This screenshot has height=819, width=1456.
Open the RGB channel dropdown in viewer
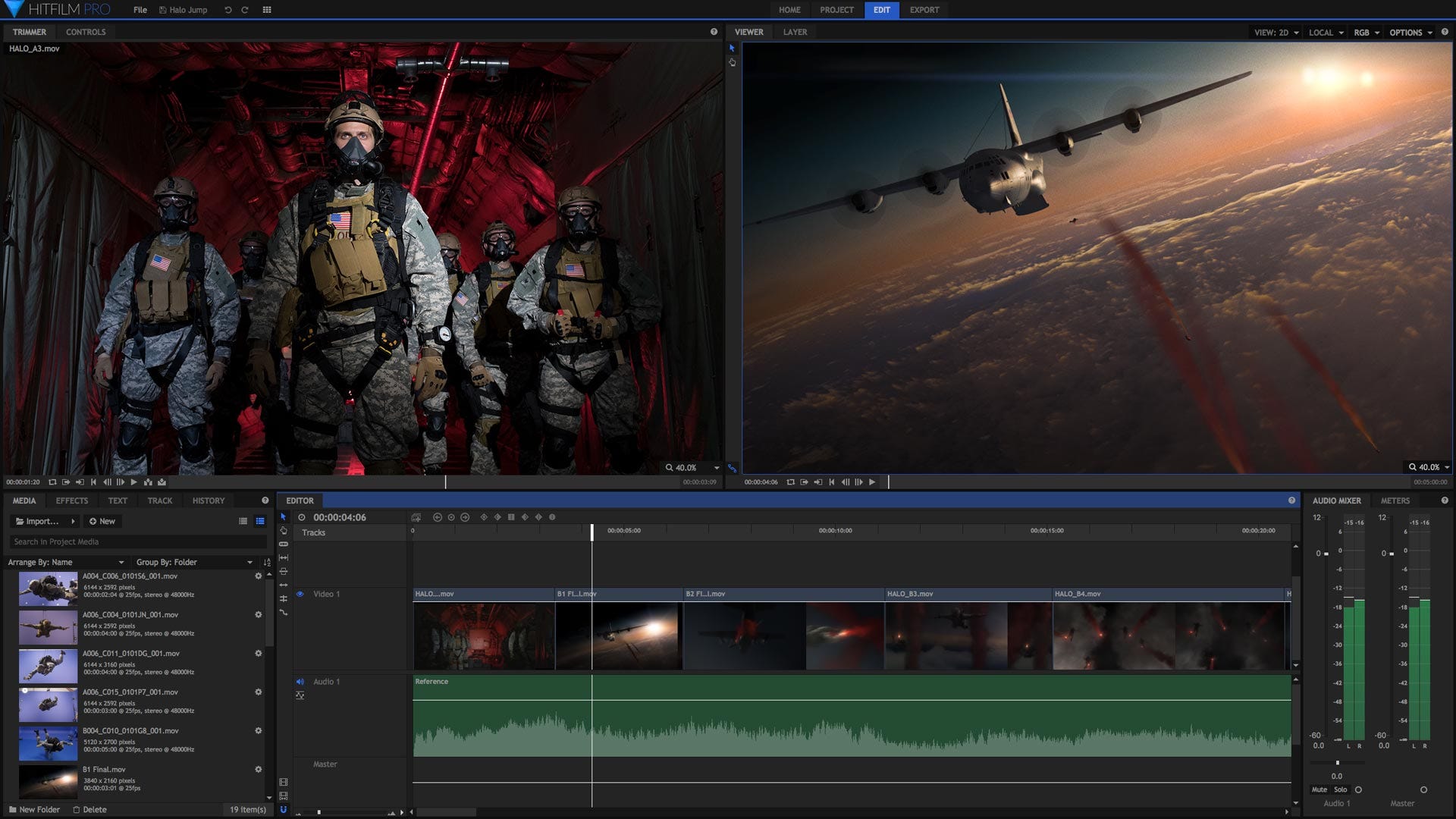1363,32
